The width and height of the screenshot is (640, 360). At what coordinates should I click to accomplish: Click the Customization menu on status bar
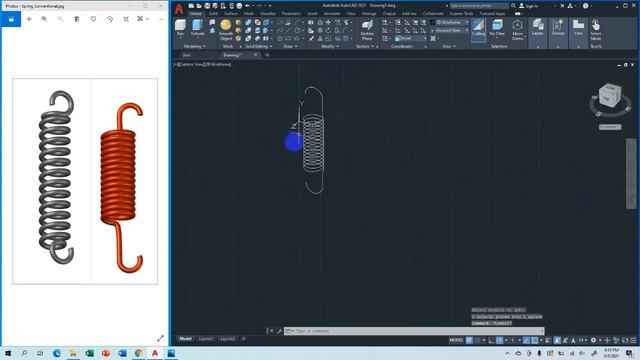(x=633, y=340)
